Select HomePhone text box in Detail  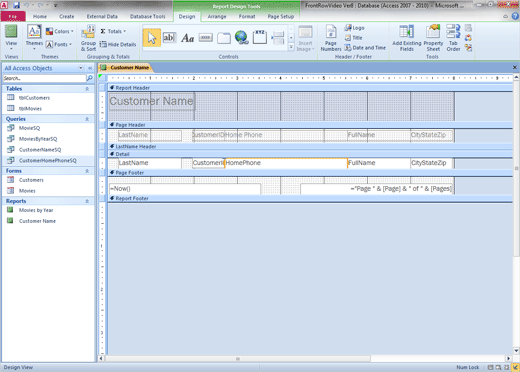tap(286, 163)
